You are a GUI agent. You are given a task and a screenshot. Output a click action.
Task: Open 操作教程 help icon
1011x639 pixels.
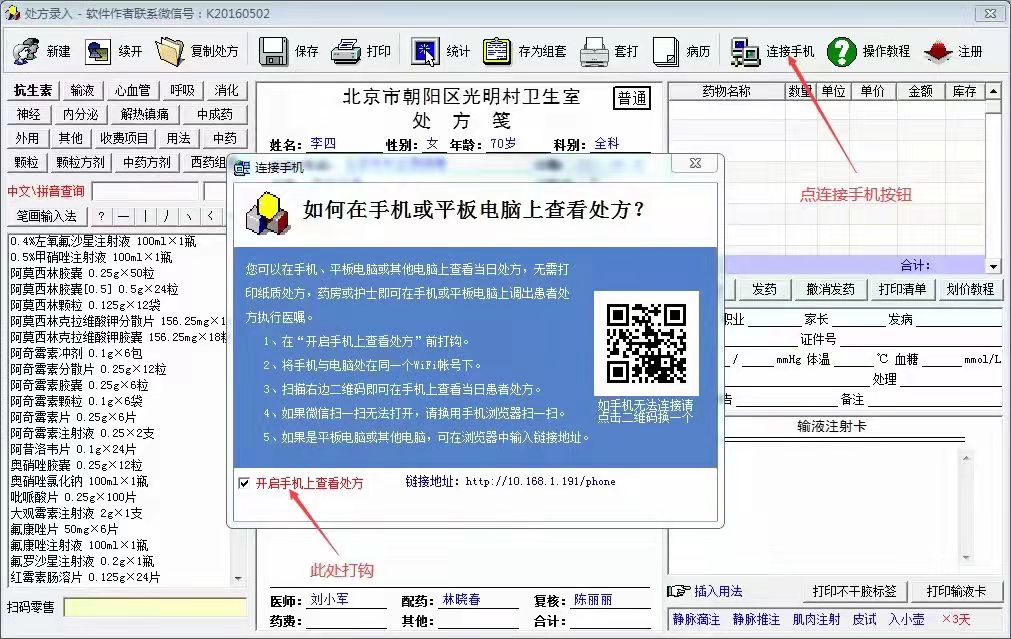(x=842, y=51)
